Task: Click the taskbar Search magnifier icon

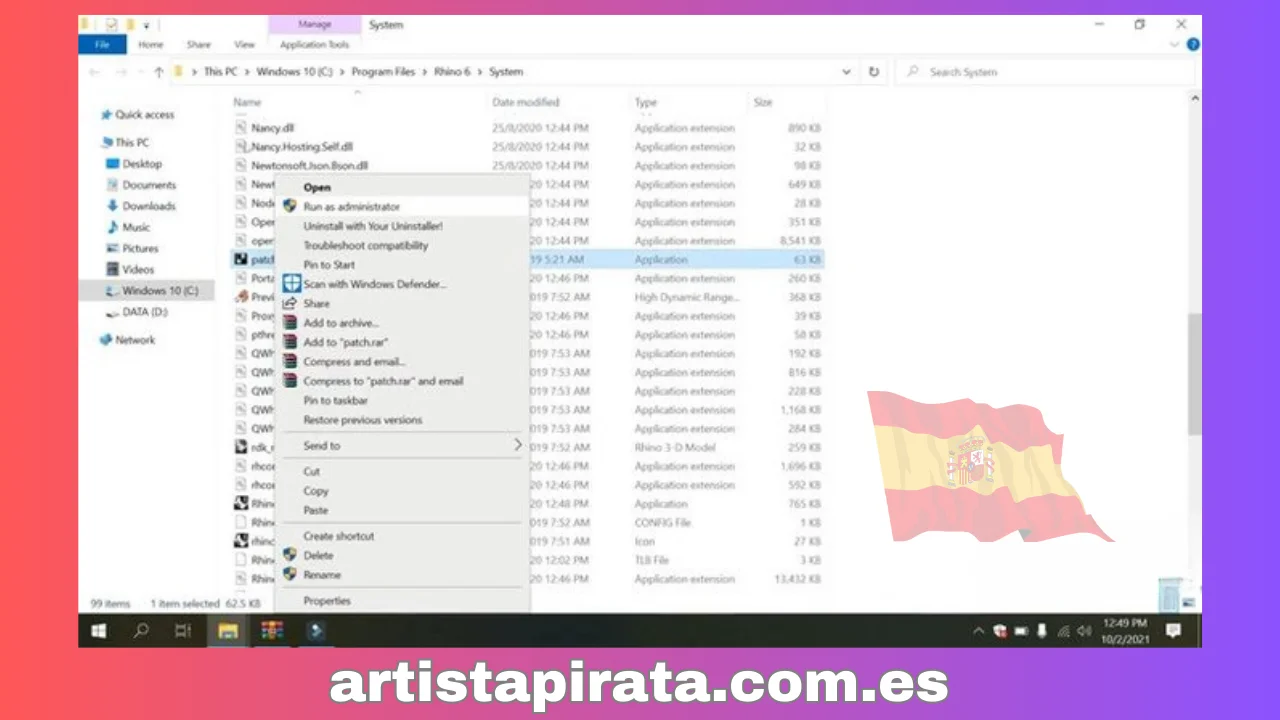Action: (x=141, y=631)
